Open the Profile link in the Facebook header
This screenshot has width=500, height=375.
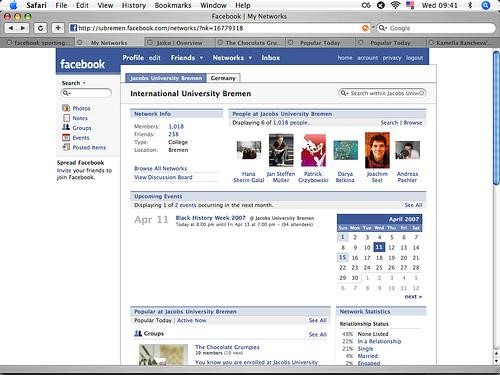click(x=133, y=58)
